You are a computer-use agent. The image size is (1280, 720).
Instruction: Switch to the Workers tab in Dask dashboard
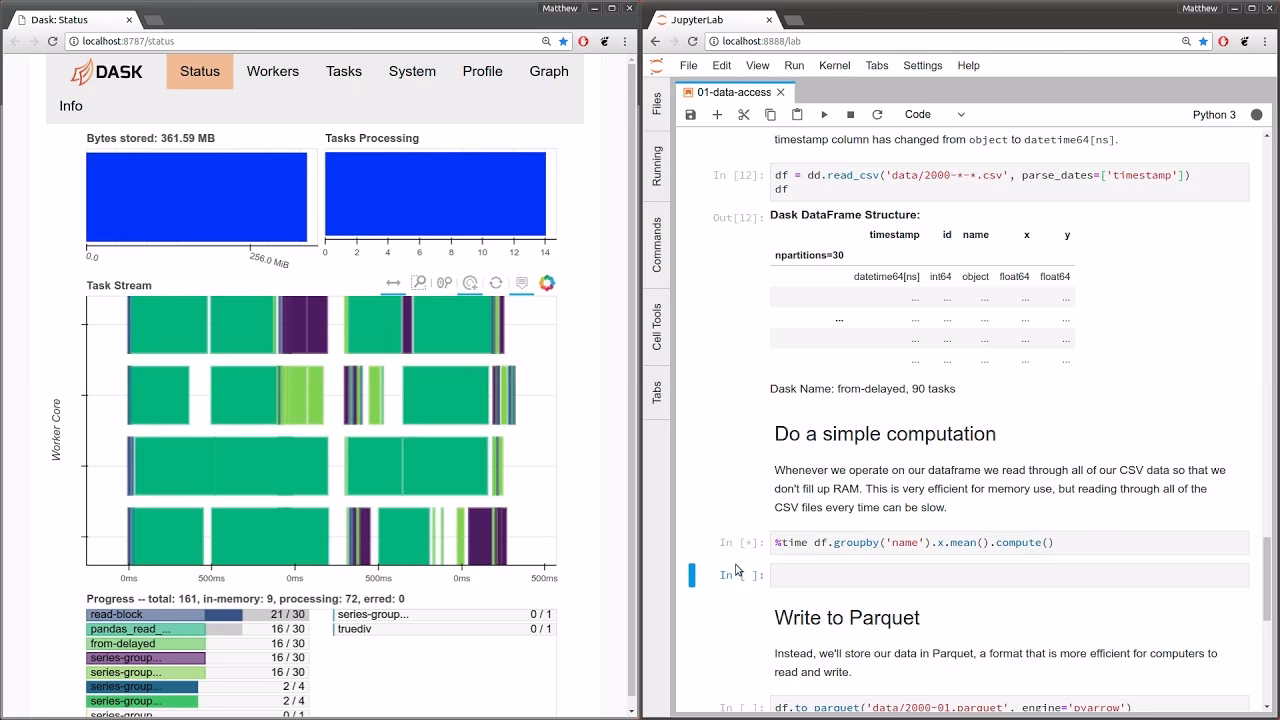272,71
